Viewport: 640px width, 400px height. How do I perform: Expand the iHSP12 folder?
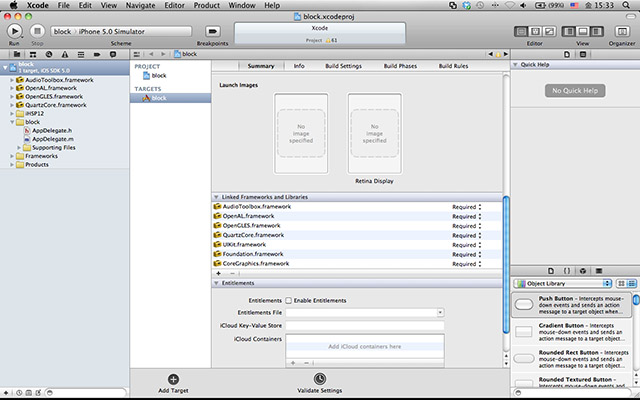coord(12,113)
